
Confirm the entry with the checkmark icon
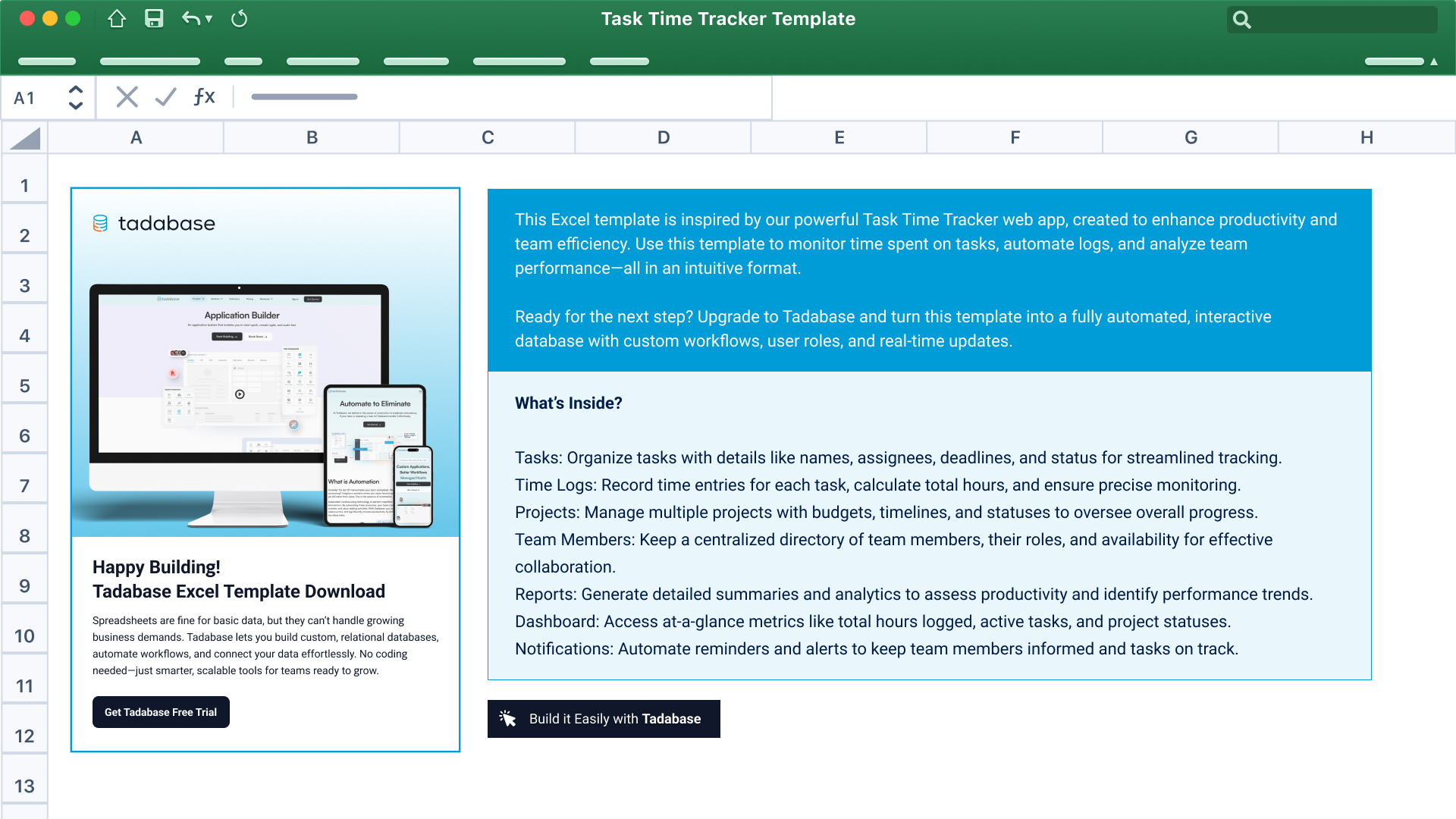point(165,97)
